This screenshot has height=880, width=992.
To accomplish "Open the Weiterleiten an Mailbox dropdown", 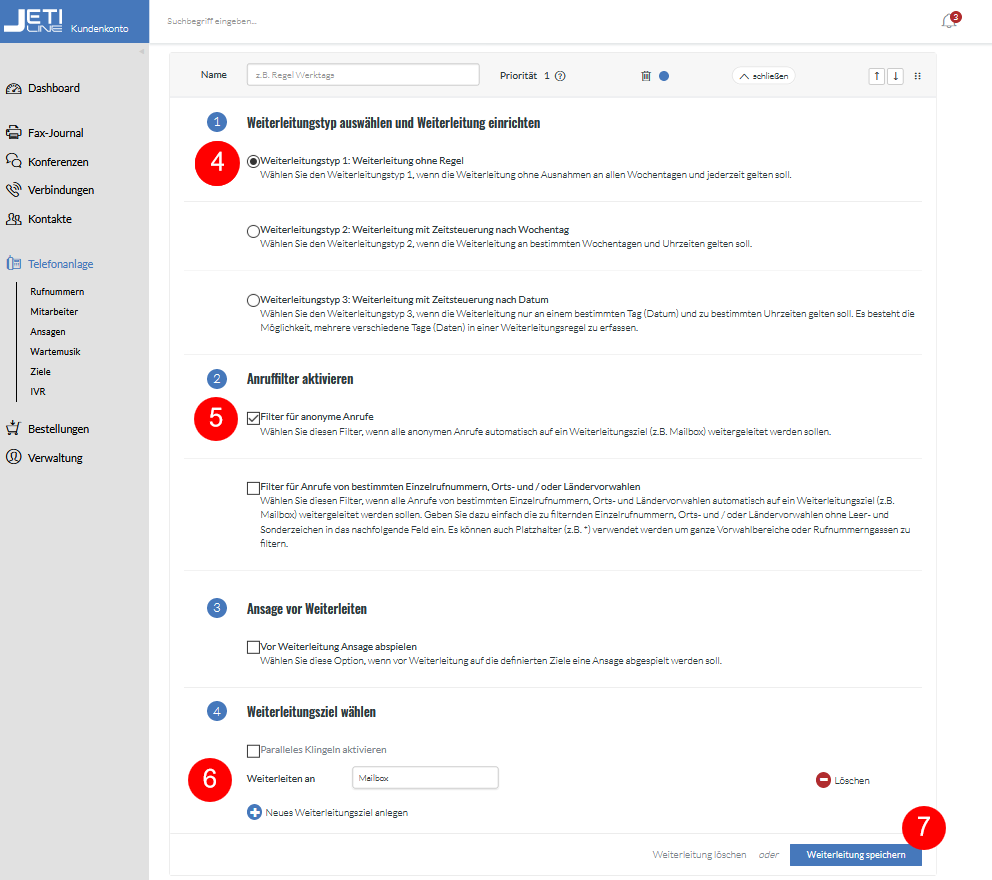I will [x=425, y=778].
